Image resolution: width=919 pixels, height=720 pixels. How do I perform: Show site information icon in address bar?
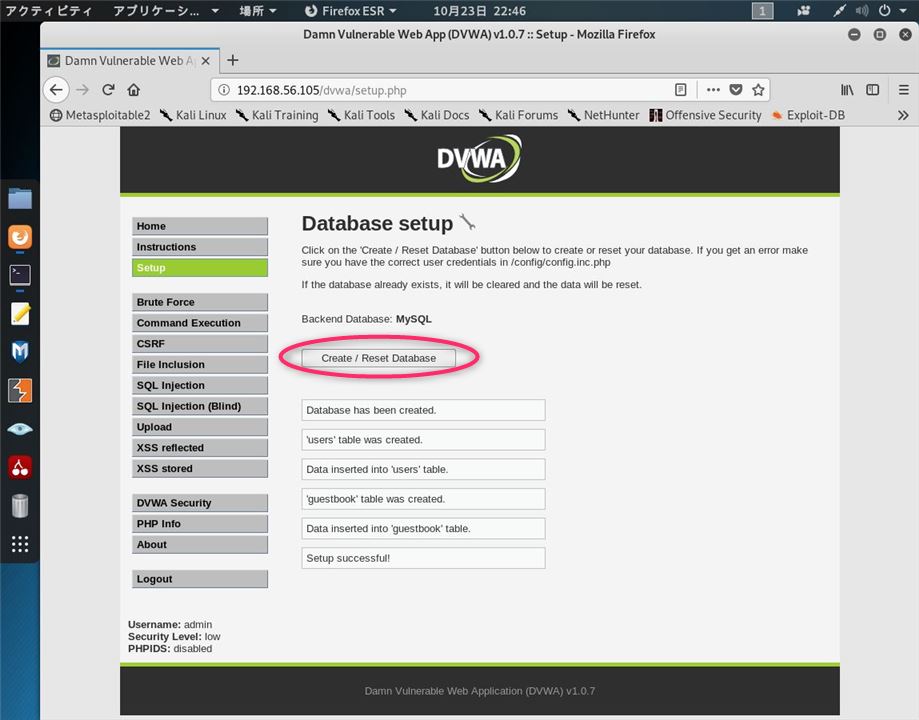[224, 90]
